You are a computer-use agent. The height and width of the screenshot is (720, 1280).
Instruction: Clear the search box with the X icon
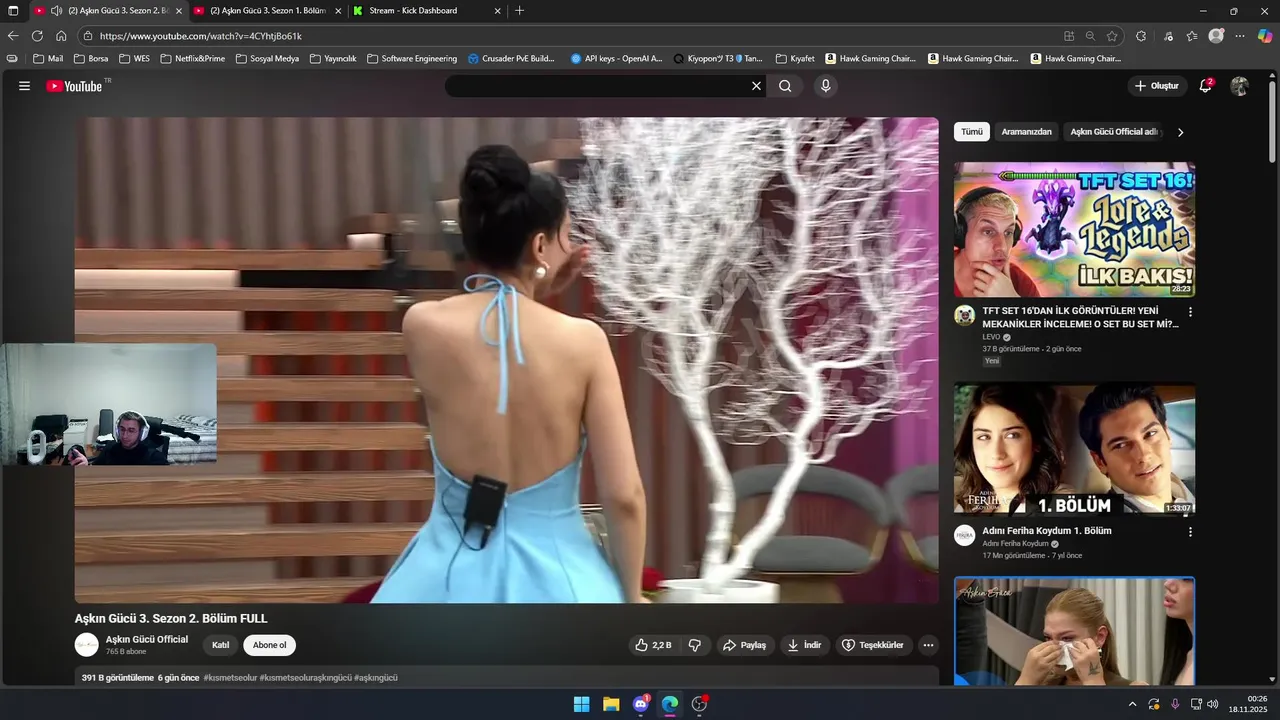(x=756, y=86)
